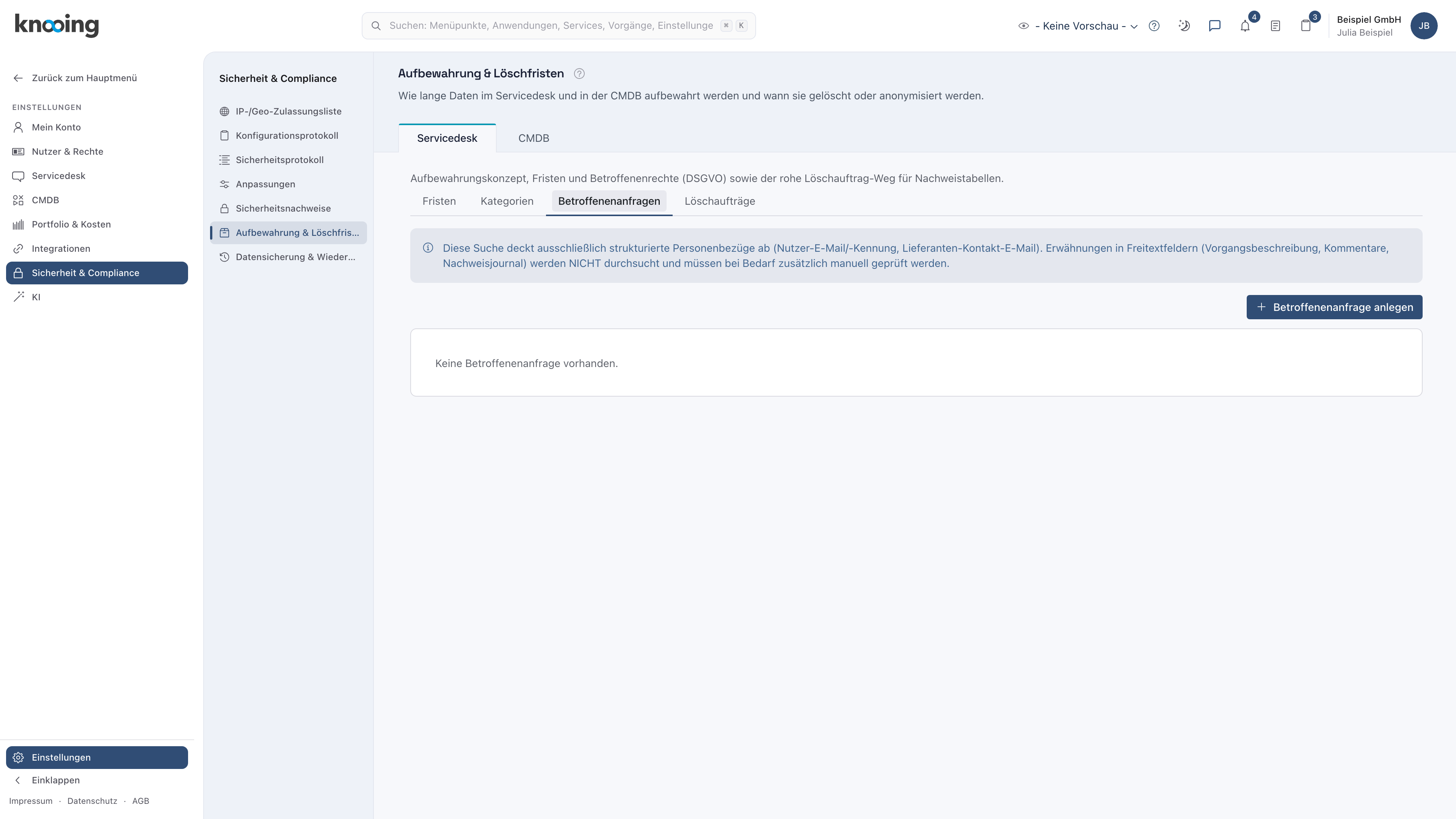Switch to the Servicedesk tab
Image resolution: width=1456 pixels, height=819 pixels.
[x=447, y=138]
